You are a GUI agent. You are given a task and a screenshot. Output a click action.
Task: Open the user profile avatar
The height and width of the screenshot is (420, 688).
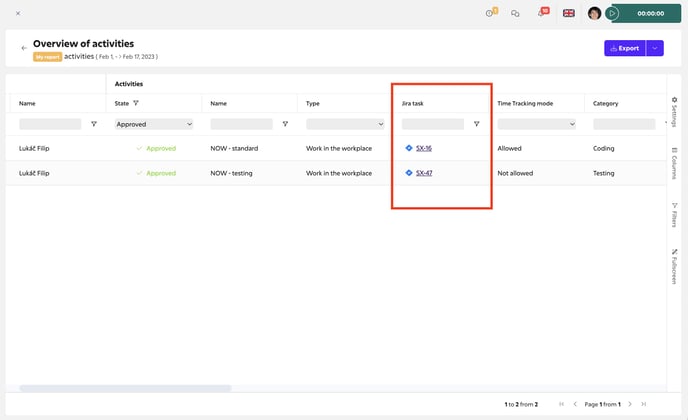pyautogui.click(x=594, y=14)
